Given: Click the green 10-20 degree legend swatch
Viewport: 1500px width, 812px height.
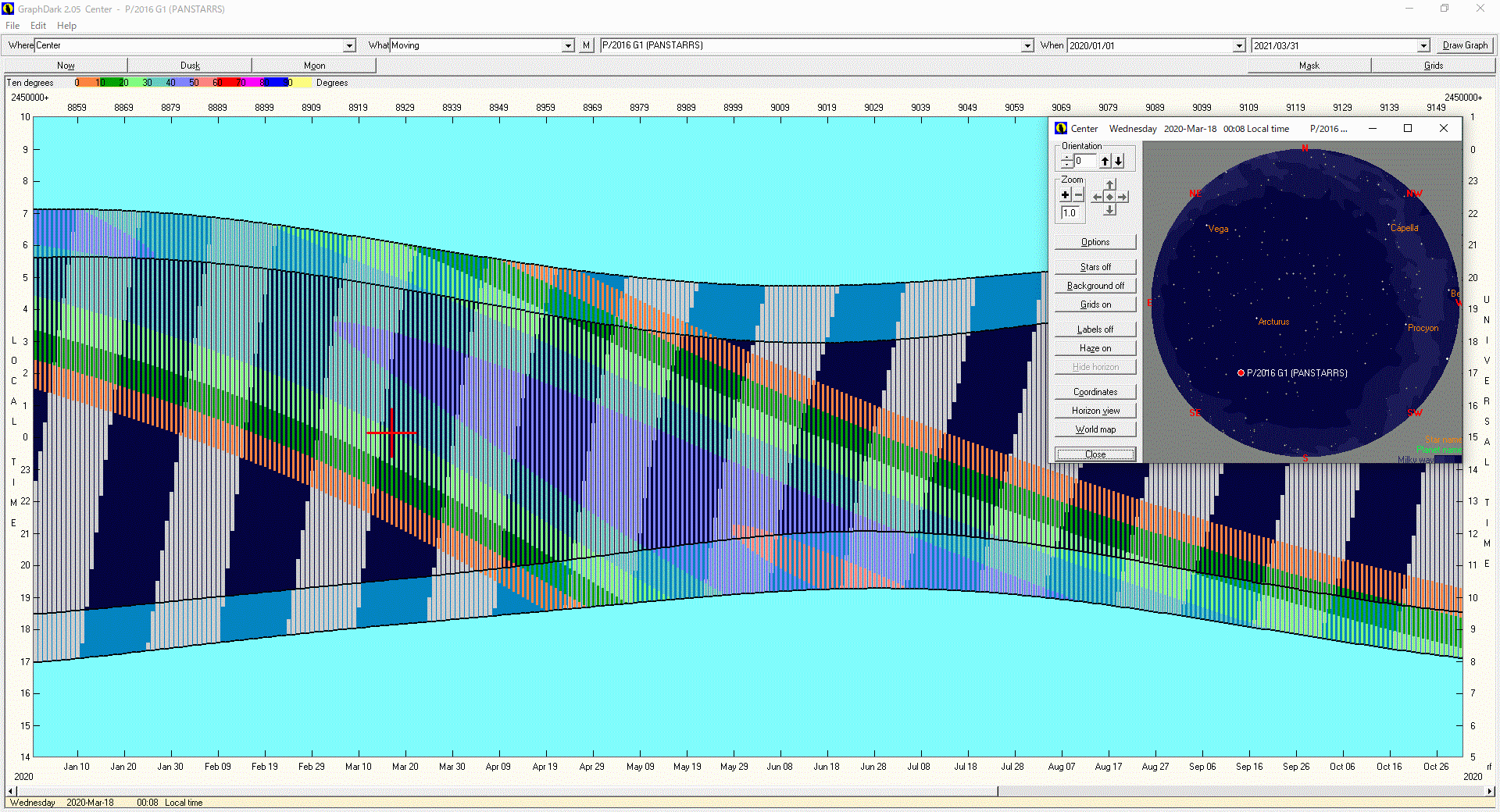Looking at the screenshot, I should click(111, 82).
